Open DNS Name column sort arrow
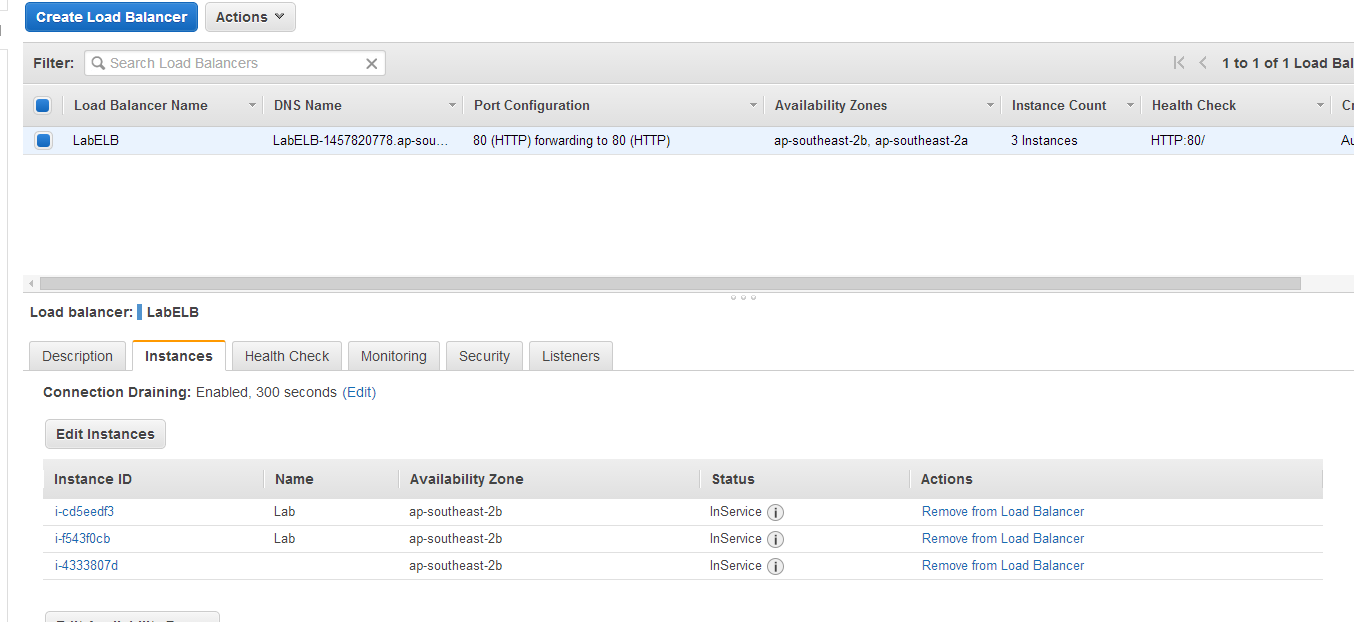 tap(452, 106)
